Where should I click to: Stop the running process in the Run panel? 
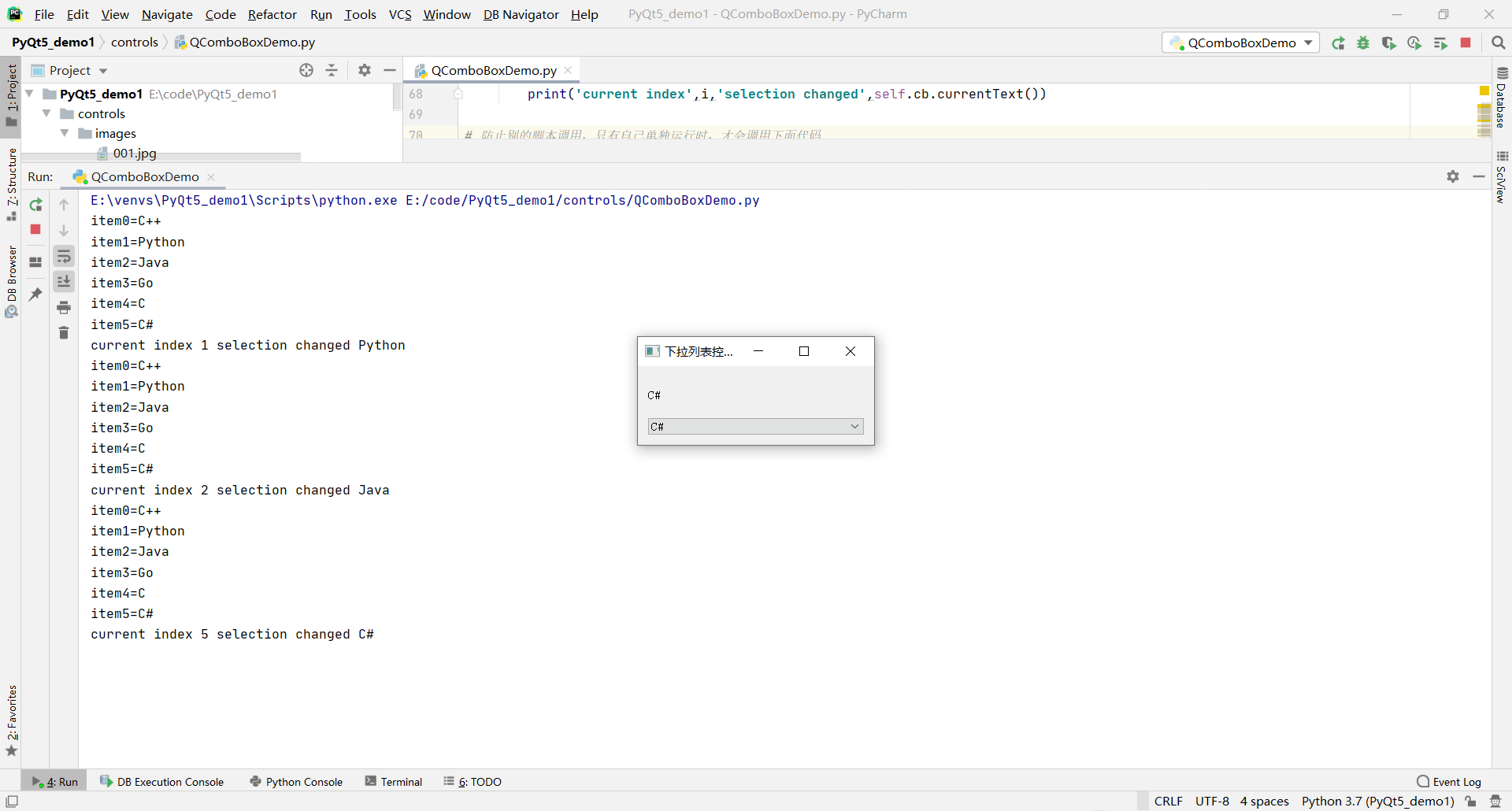pyautogui.click(x=35, y=229)
